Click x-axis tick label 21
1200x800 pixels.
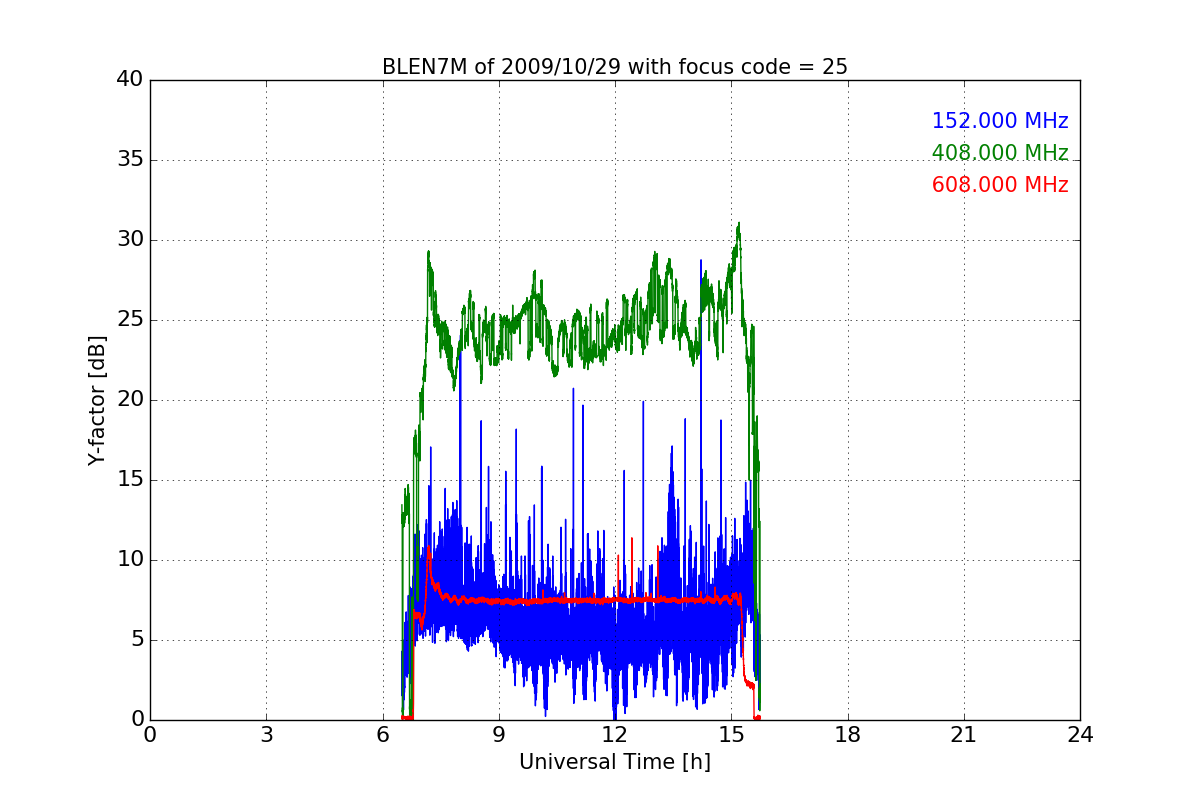(x=964, y=735)
